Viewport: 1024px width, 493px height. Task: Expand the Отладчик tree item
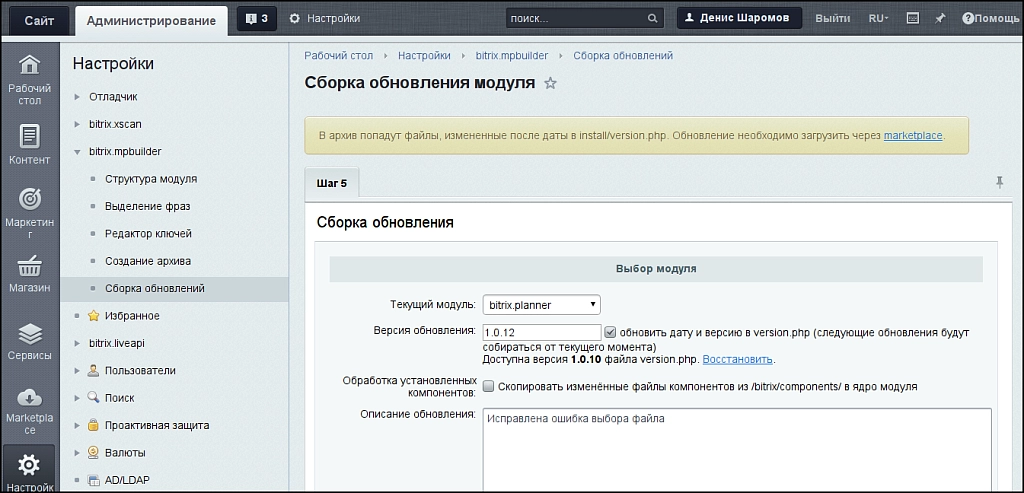click(77, 97)
